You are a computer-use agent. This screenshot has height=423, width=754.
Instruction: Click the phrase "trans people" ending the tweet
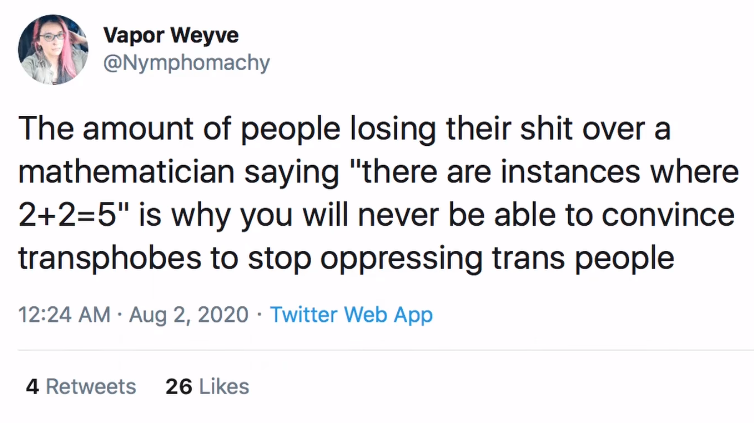click(583, 260)
